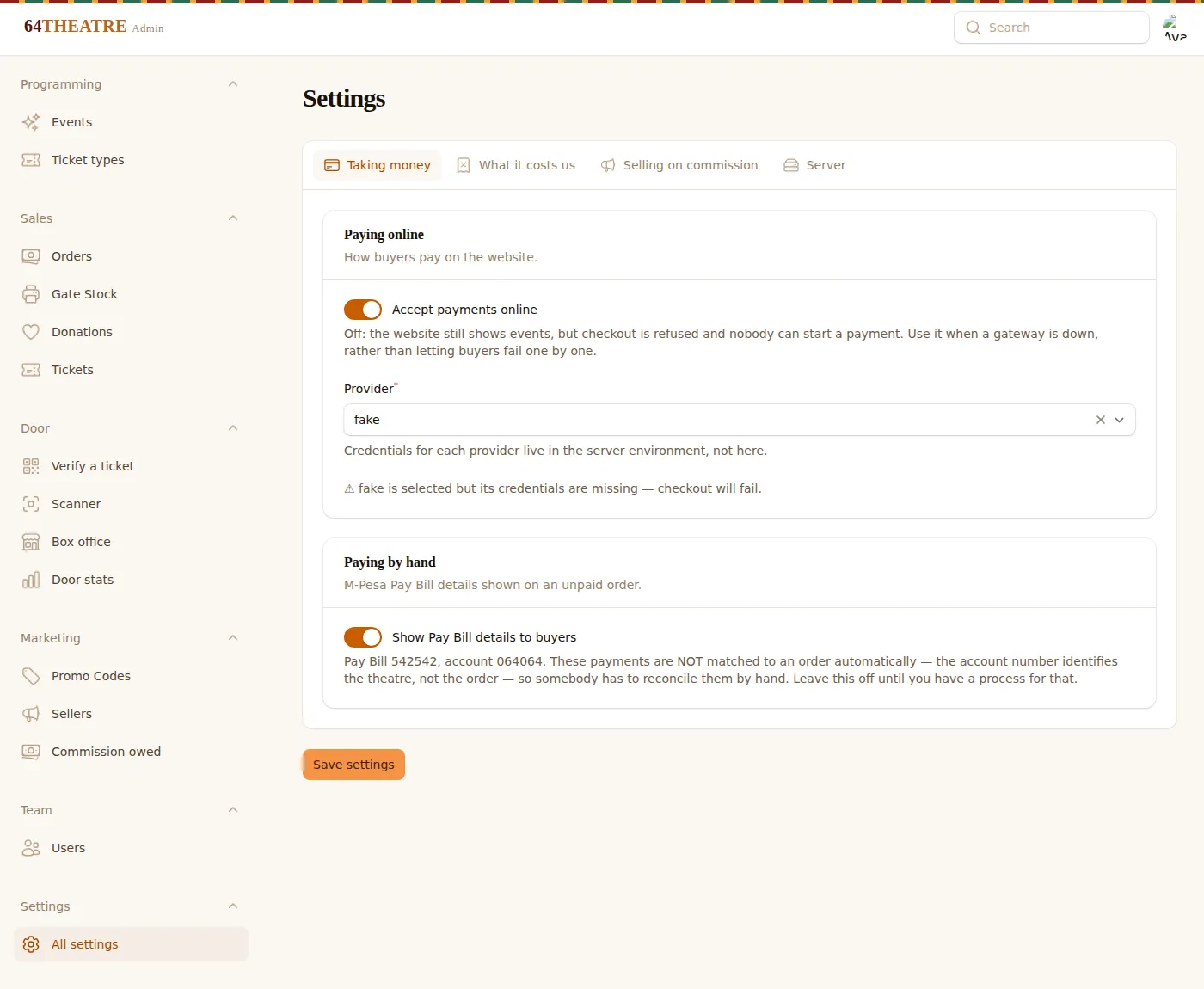Switch to What it costs us tab
This screenshot has width=1204, height=989.
(516, 165)
